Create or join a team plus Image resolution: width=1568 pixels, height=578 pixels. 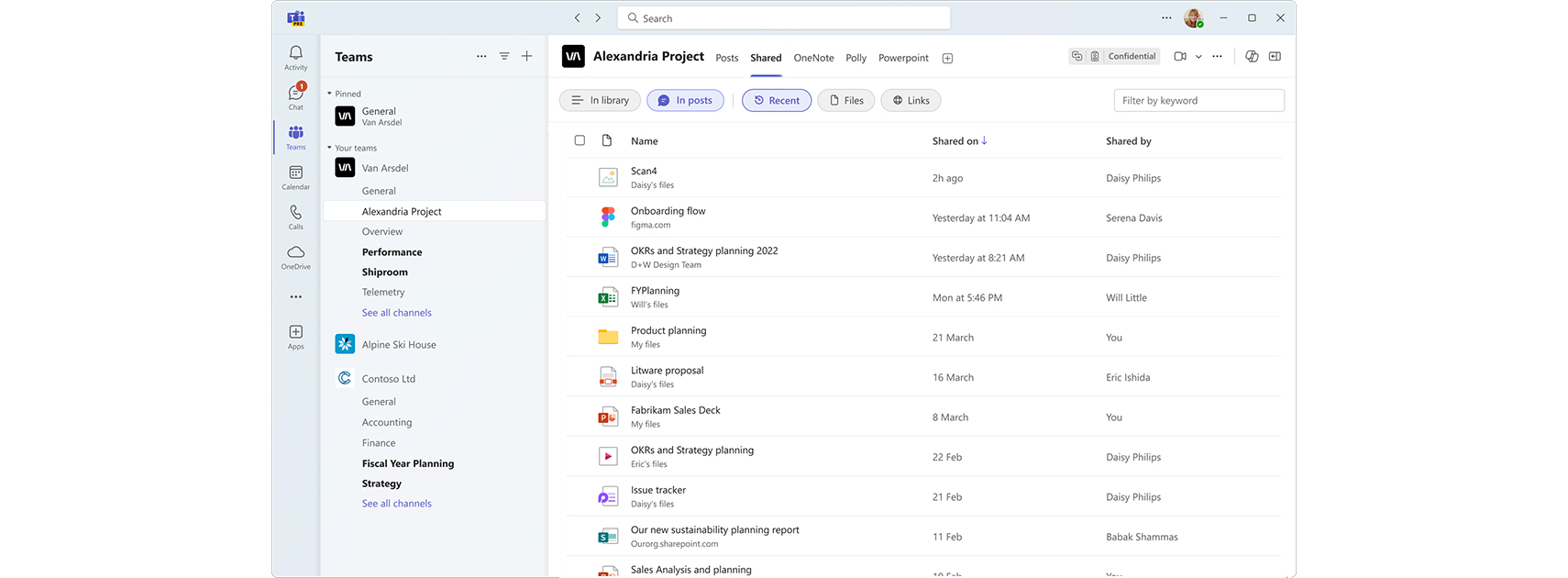coord(527,56)
